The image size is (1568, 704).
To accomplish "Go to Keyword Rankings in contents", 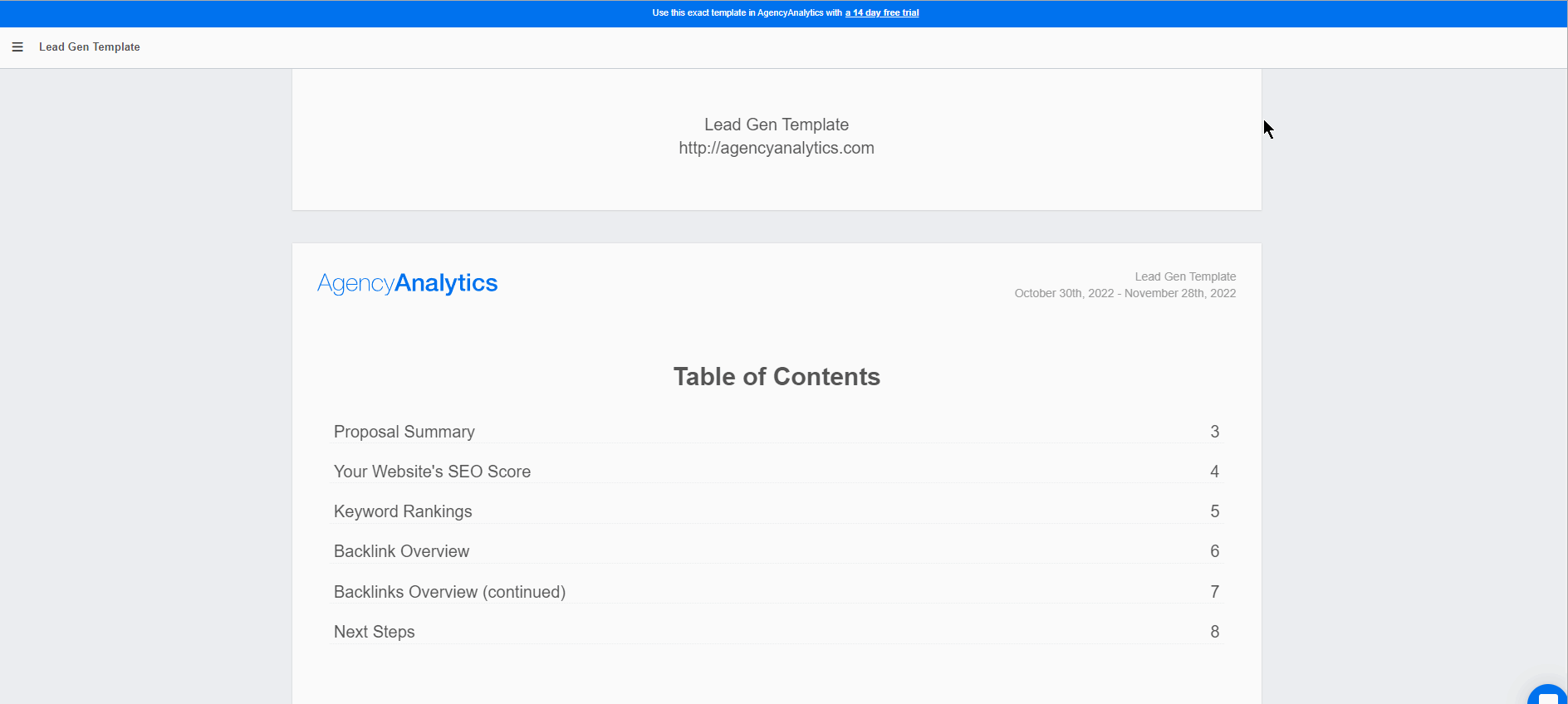I will pyautogui.click(x=403, y=511).
